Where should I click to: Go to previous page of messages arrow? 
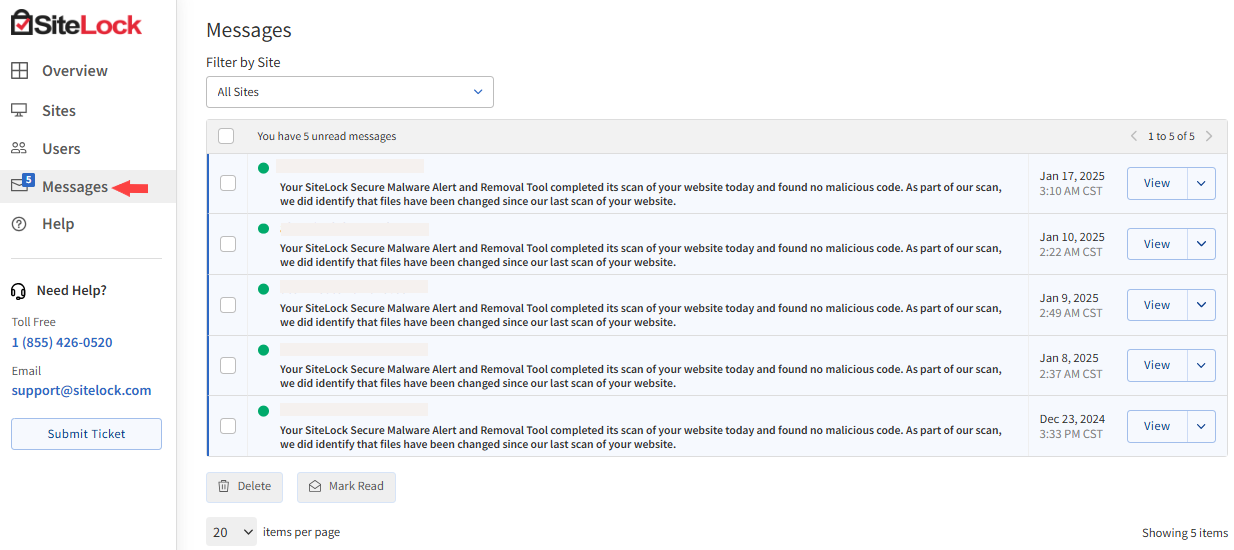tap(1134, 136)
